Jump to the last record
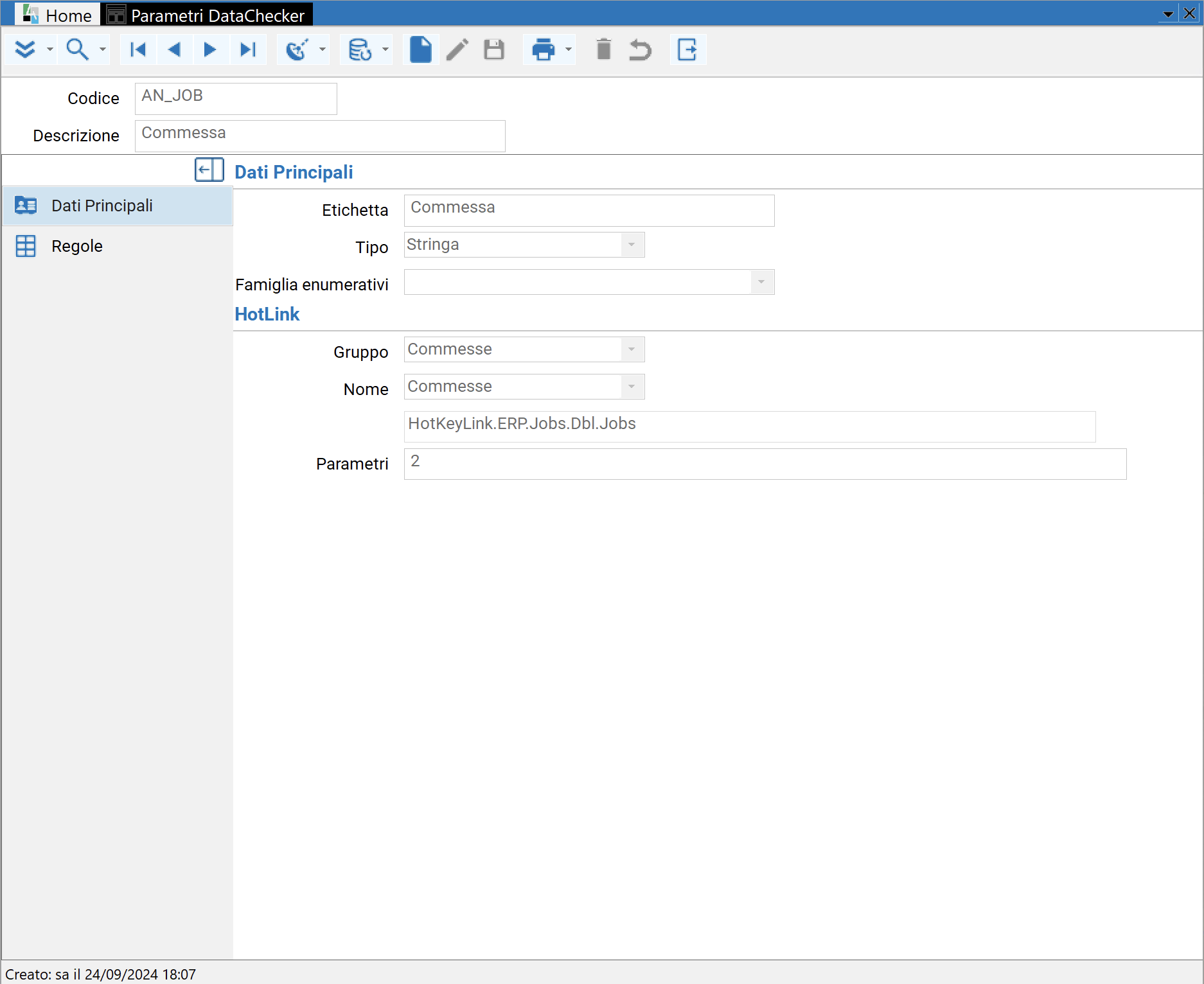Screen dimensions: 1204x984 point(247,49)
